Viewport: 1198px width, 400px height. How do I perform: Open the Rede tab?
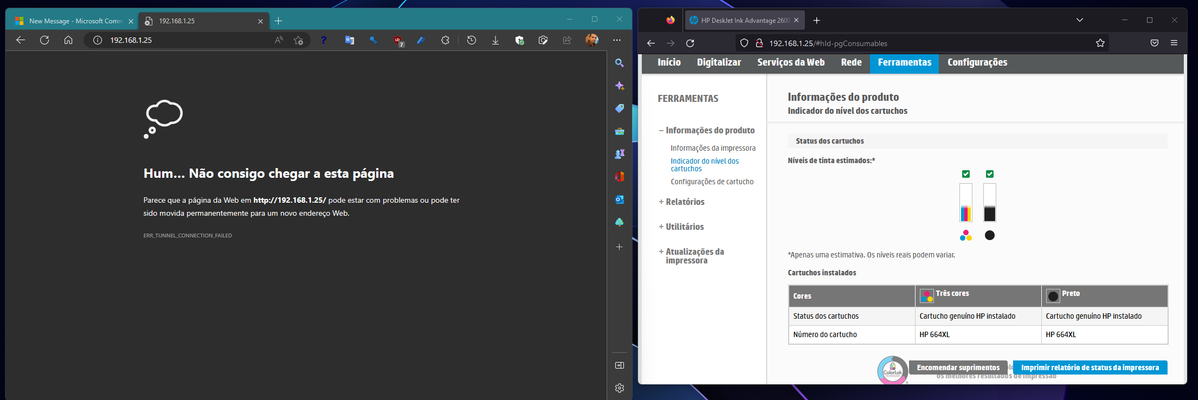coord(851,63)
